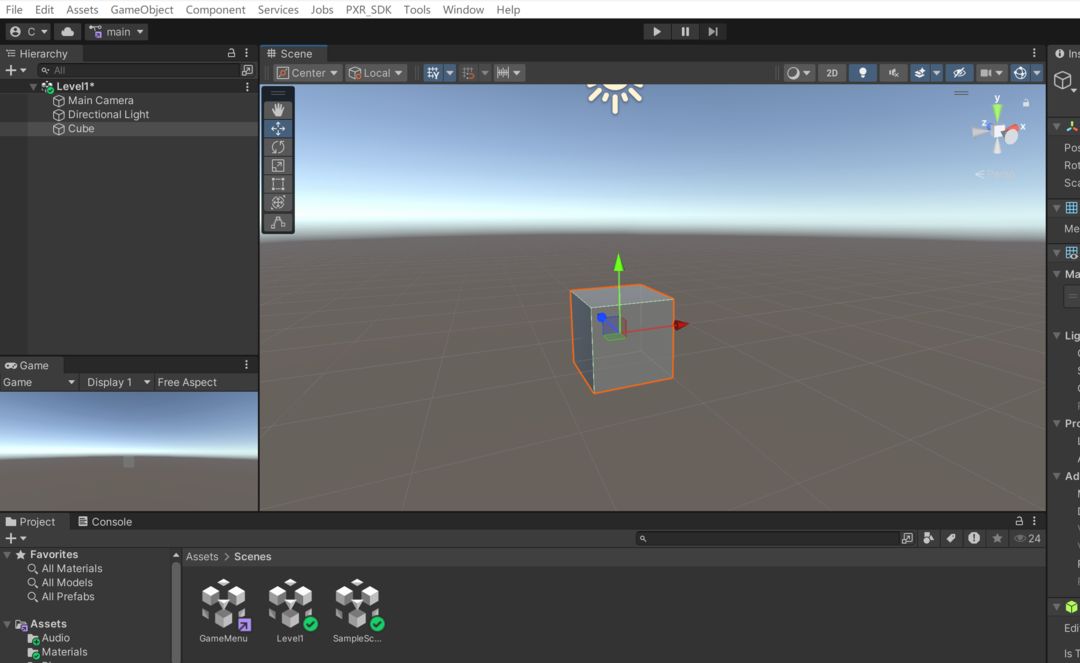
Task: Toggle scene audio mute
Action: pos(893,73)
